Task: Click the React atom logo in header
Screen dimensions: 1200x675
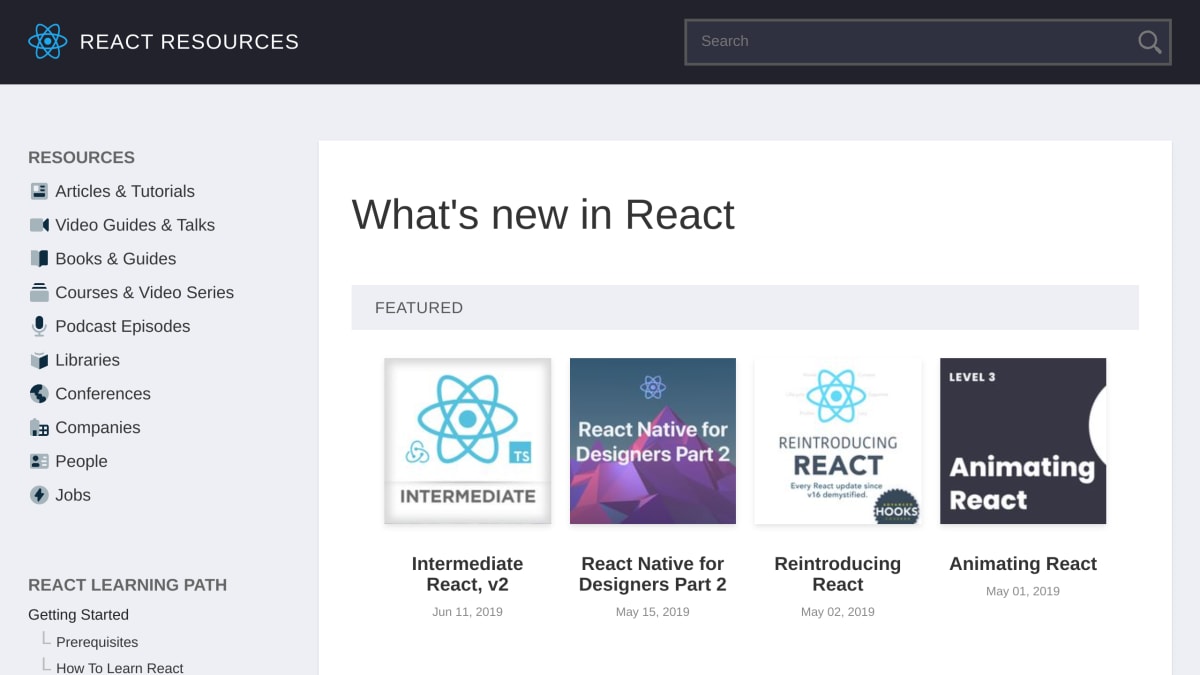Action: pyautogui.click(x=47, y=41)
